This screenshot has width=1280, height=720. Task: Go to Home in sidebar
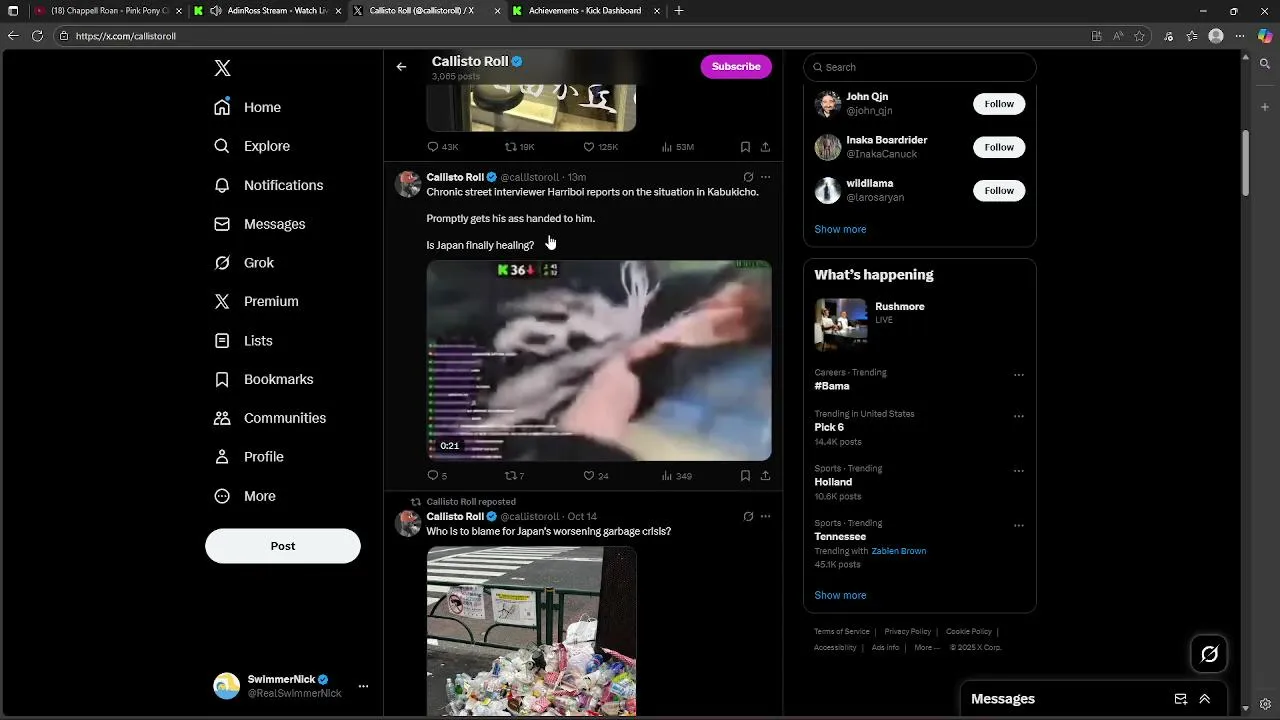(248, 107)
